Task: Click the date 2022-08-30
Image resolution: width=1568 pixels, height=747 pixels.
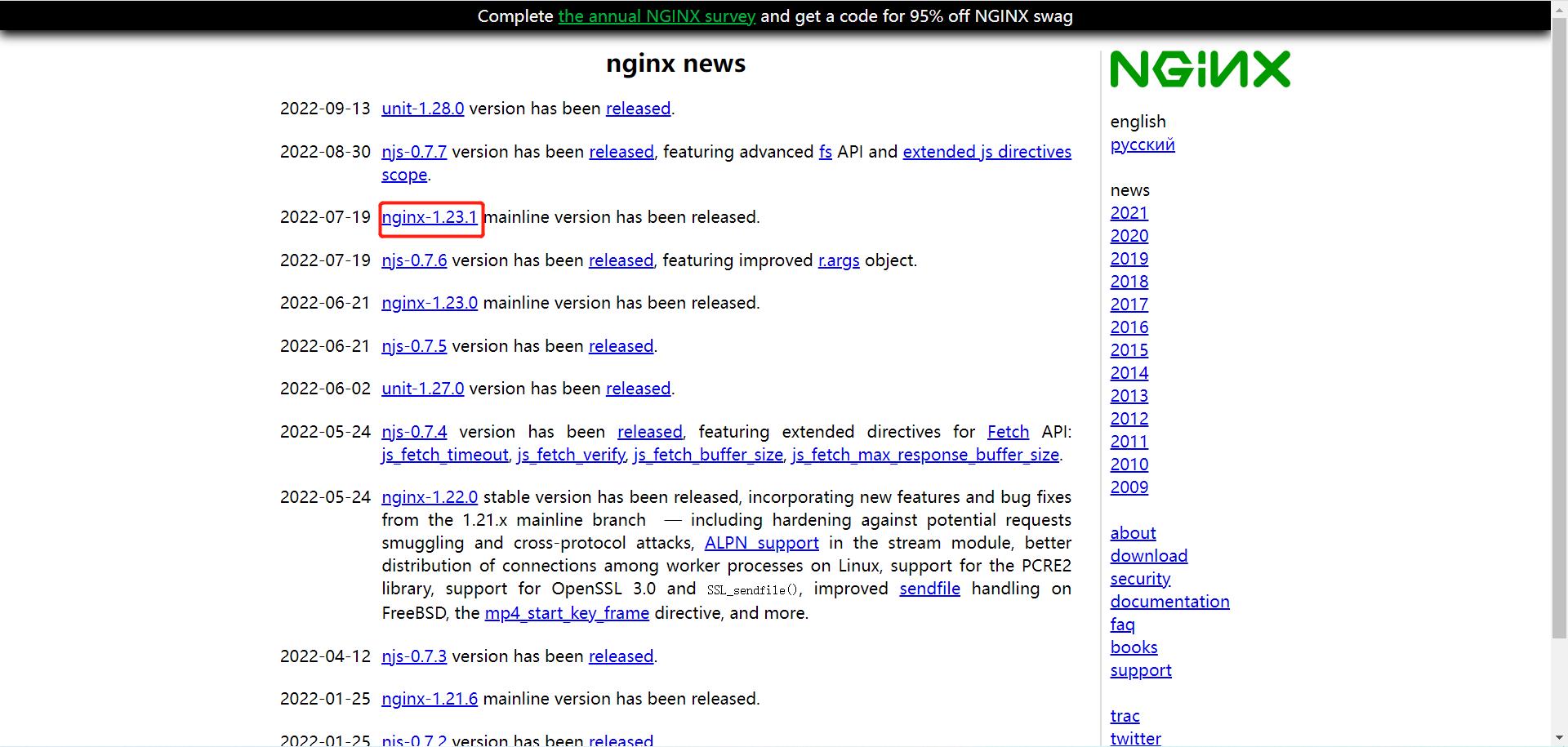Action: (x=325, y=152)
